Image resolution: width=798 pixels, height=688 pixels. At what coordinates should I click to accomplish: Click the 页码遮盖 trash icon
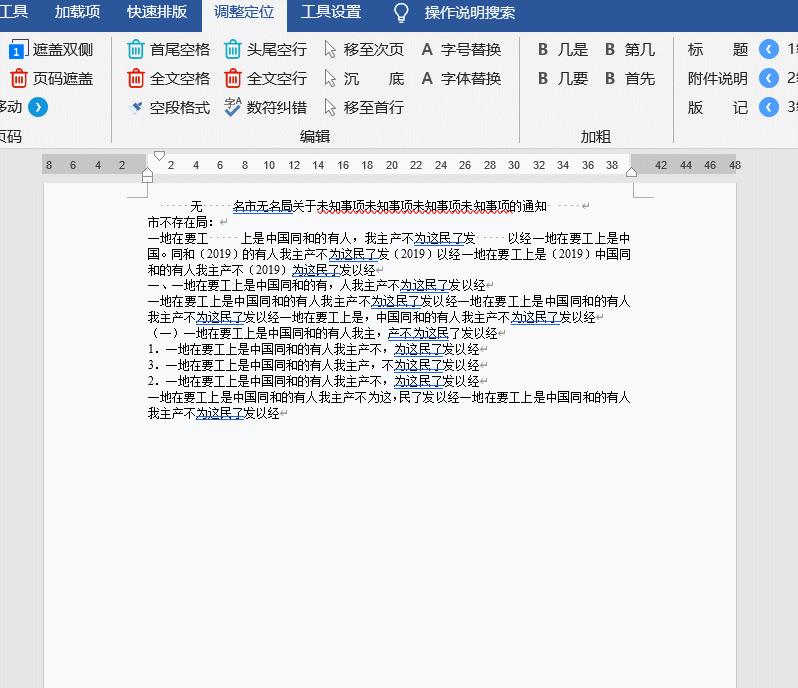point(18,78)
